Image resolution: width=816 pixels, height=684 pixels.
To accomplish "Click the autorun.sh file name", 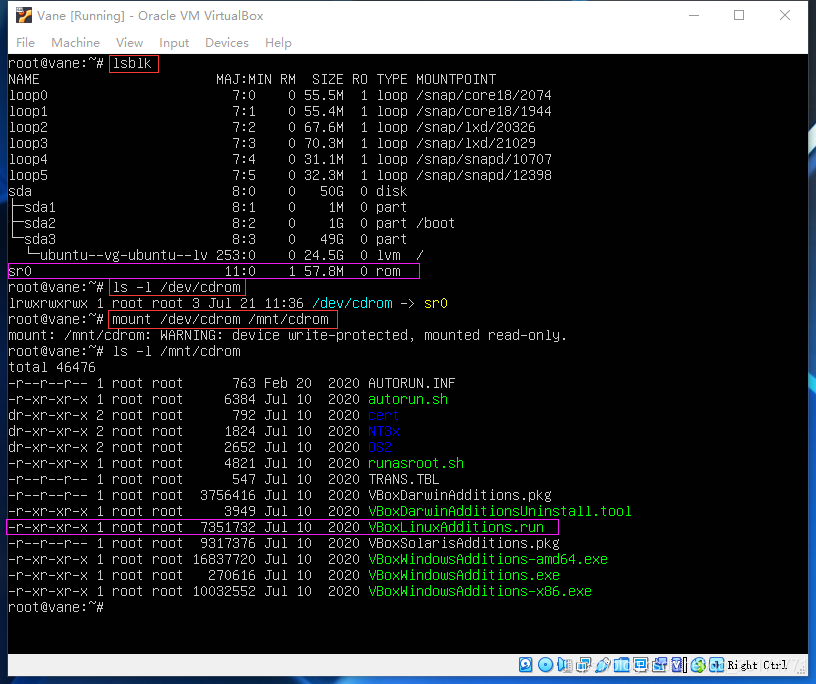I will click(408, 399).
